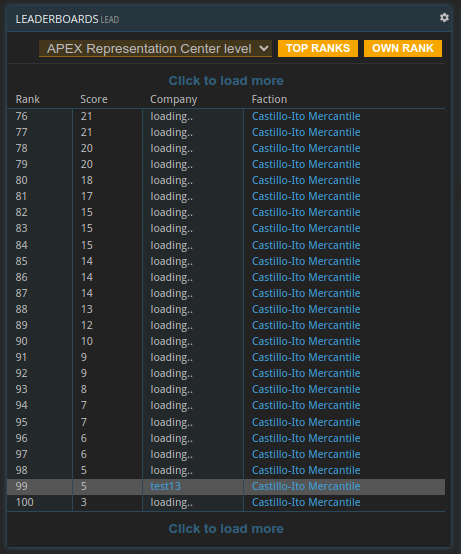Click the bottom 'Click to load more' link
The height and width of the screenshot is (554, 461).
coord(226,529)
